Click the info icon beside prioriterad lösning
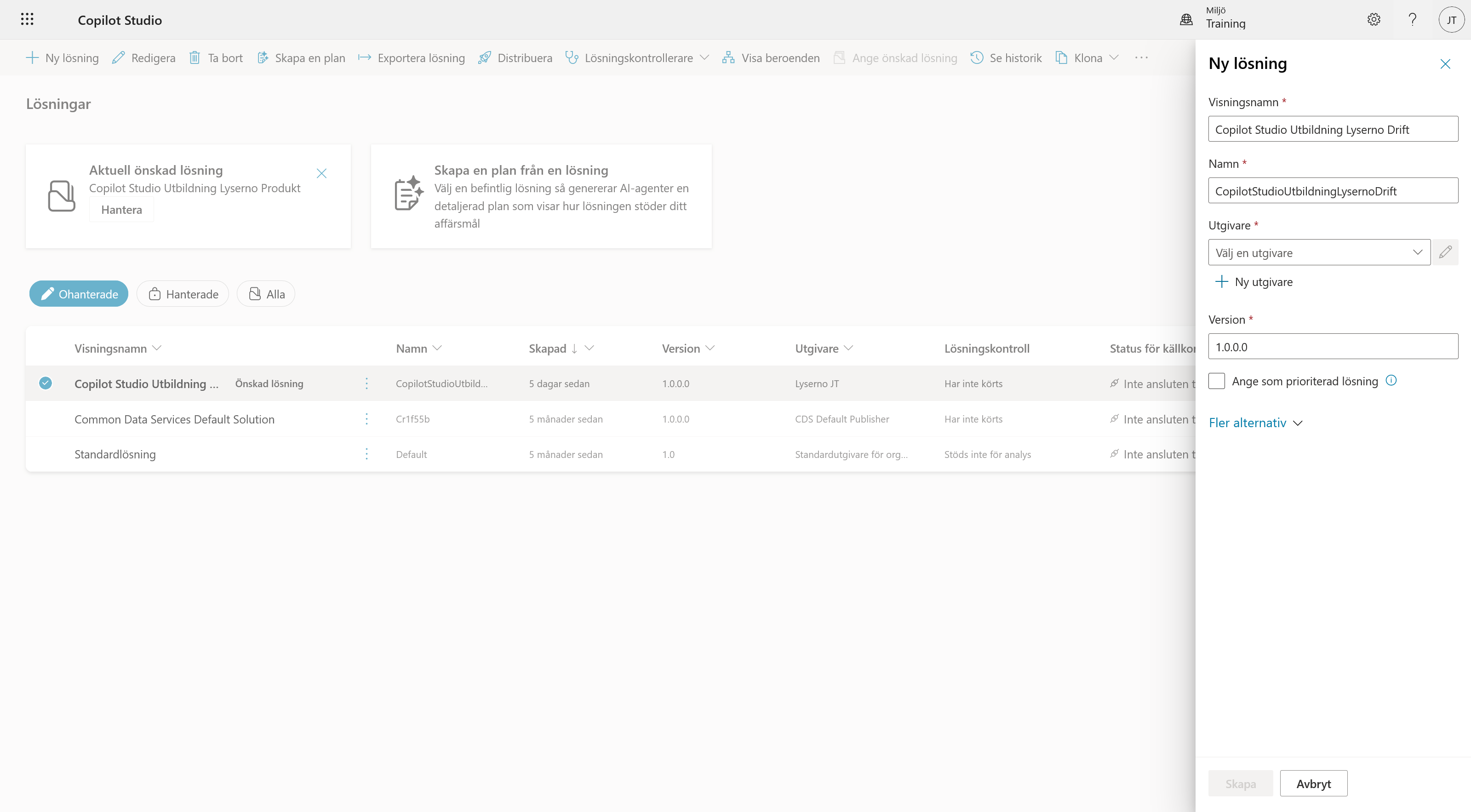The width and height of the screenshot is (1471, 812). (x=1391, y=380)
